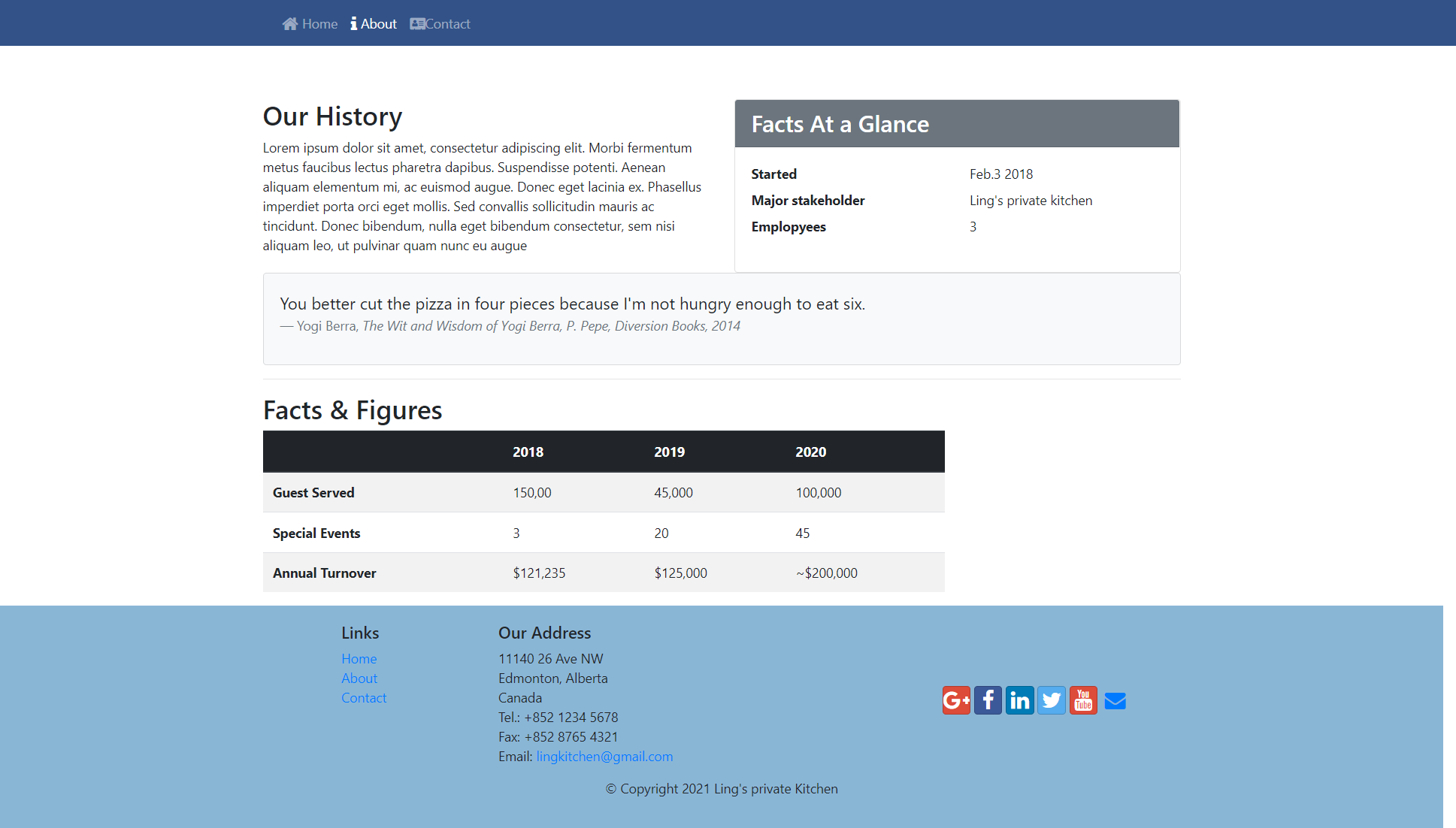Select the Annual Turnover table row
Screen dimensions: 1456x828
pyautogui.click(x=324, y=573)
